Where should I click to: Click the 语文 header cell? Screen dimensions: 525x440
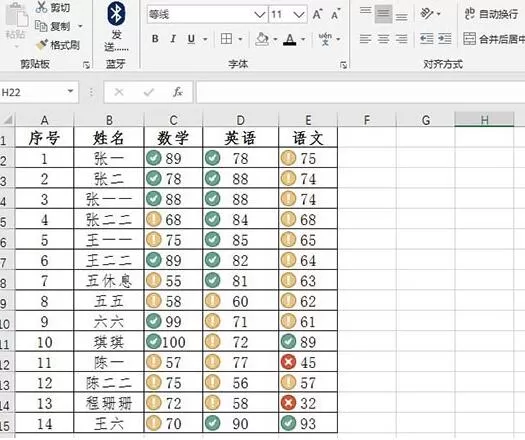[308, 137]
